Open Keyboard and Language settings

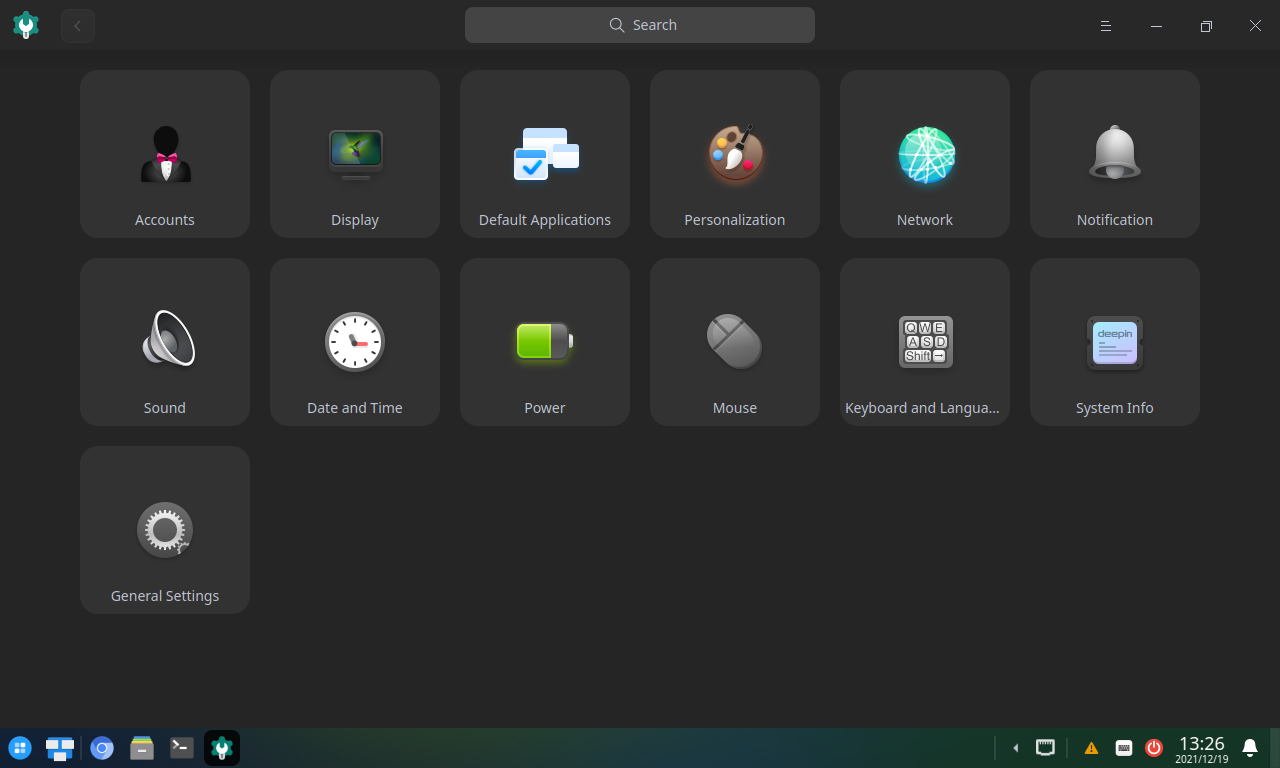click(925, 342)
